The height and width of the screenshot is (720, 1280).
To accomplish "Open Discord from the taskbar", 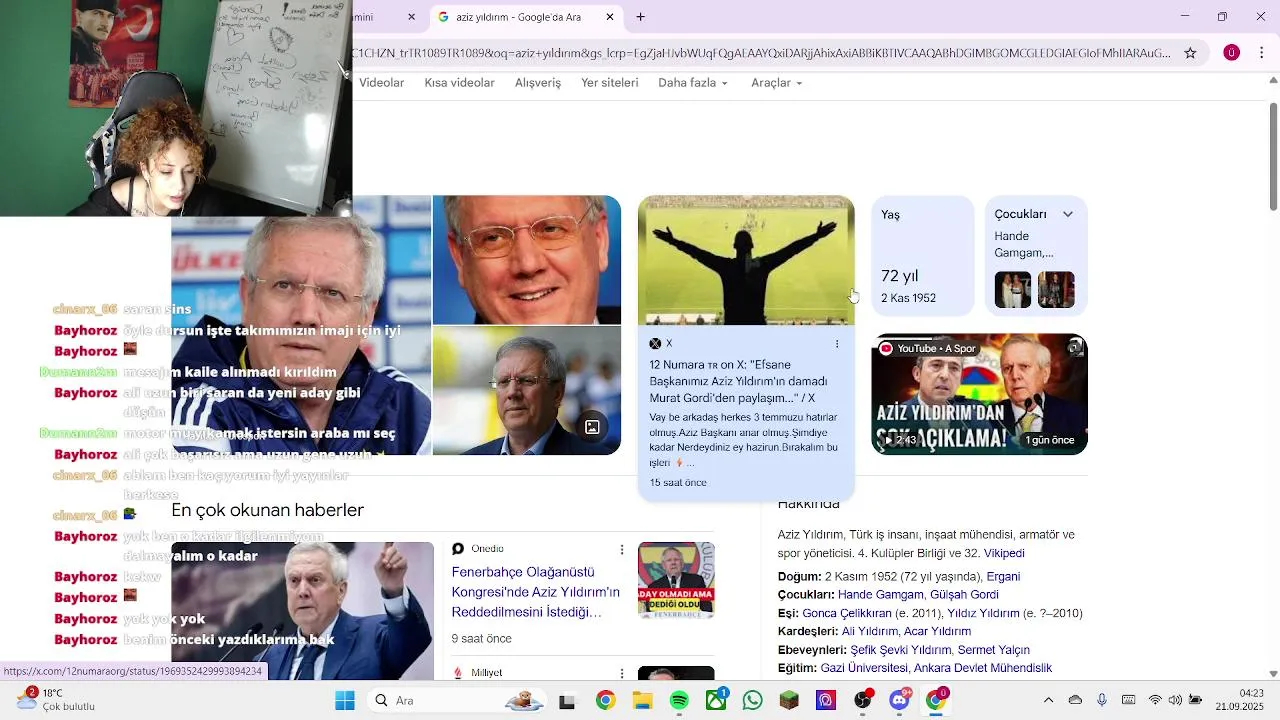I will click(x=900, y=700).
